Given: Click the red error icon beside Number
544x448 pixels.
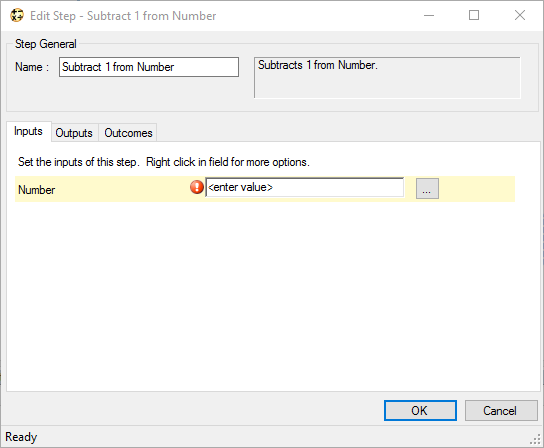Looking at the screenshot, I should tap(197, 187).
